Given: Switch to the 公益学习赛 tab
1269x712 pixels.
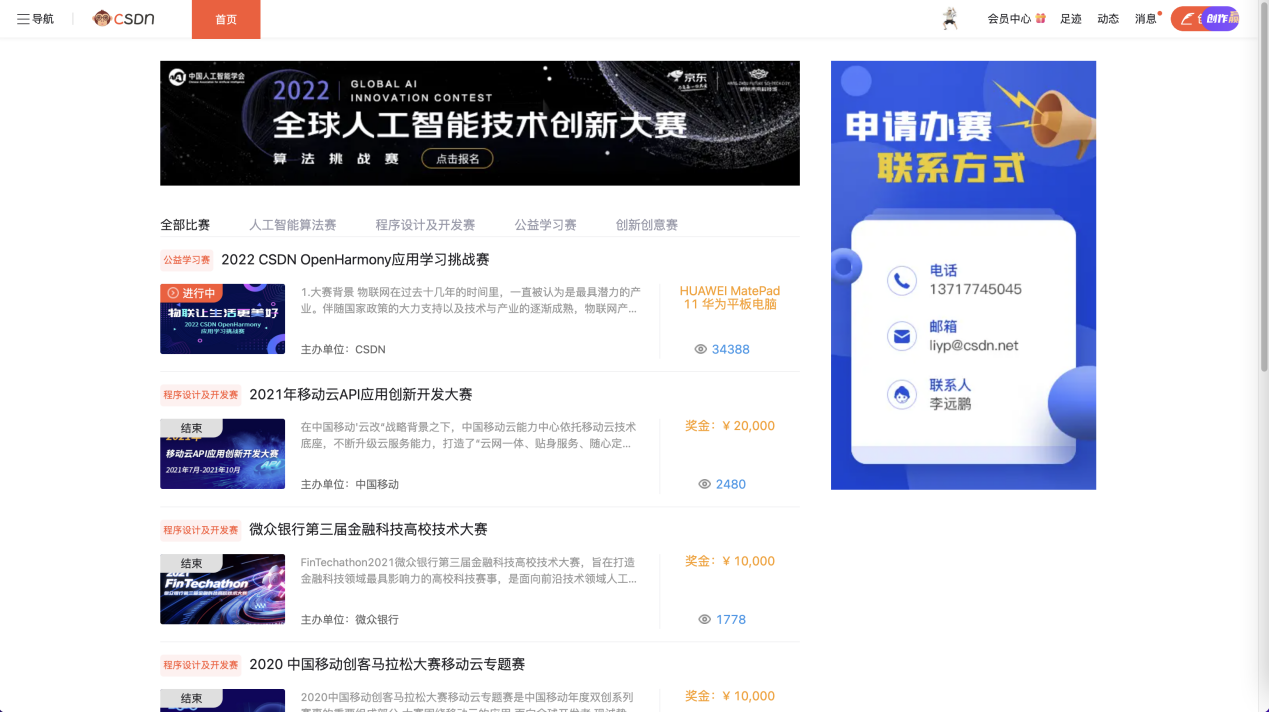Looking at the screenshot, I should [546, 225].
